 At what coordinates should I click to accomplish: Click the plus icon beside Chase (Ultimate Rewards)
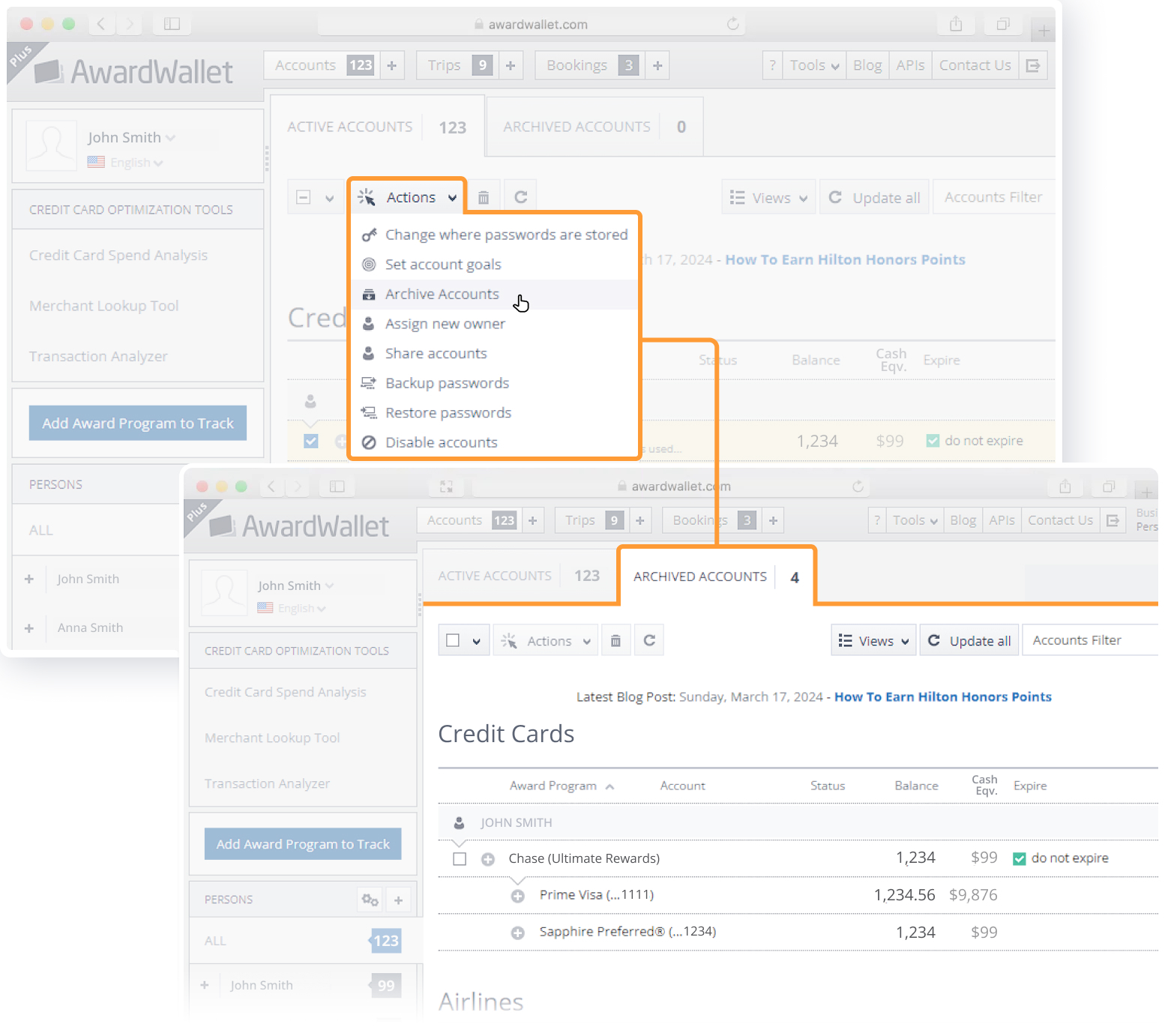488,859
